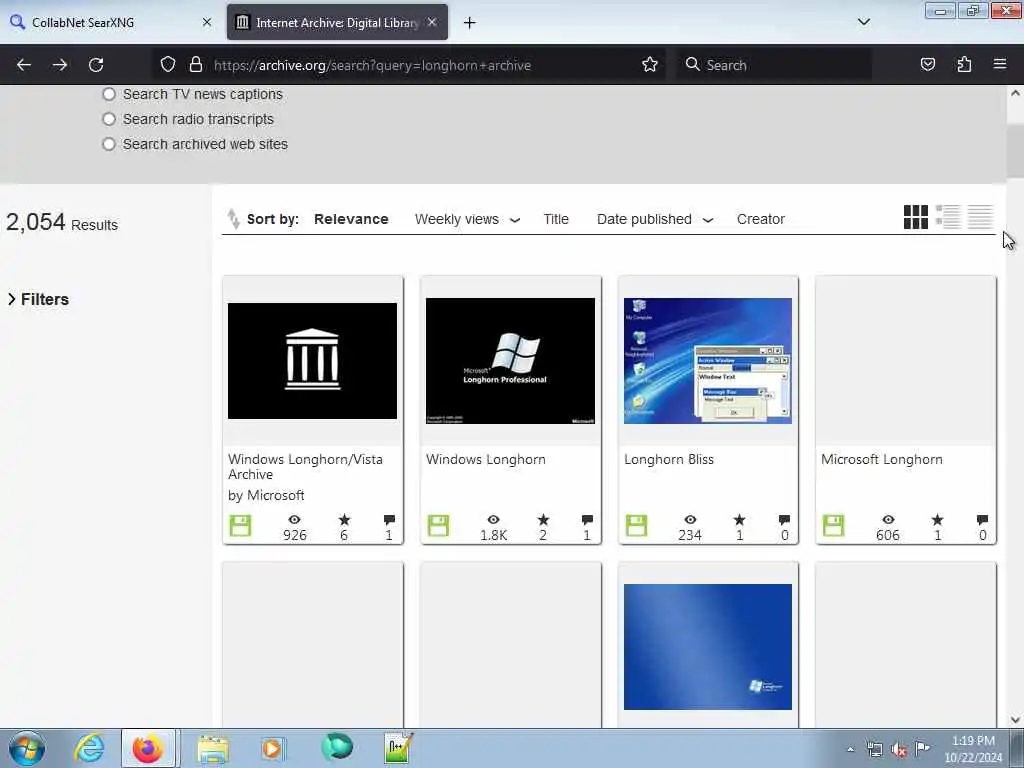This screenshot has width=1024, height=768.
Task: Switch to grid tile view
Action: pos(916,217)
